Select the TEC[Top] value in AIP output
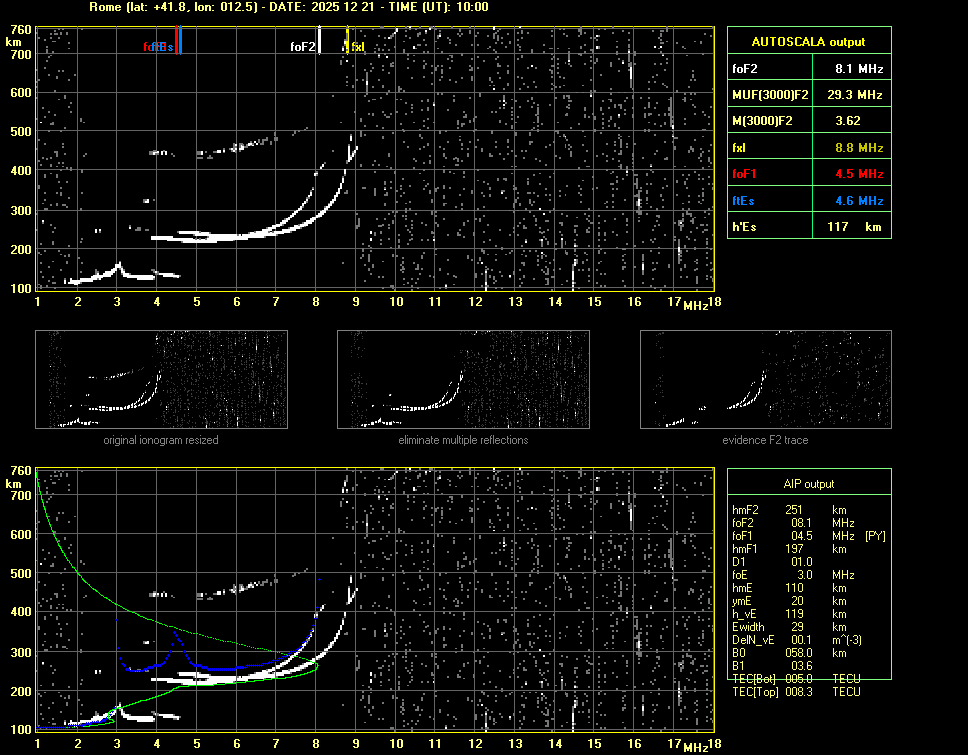Screen dimensions: 968x755 (x=799, y=691)
